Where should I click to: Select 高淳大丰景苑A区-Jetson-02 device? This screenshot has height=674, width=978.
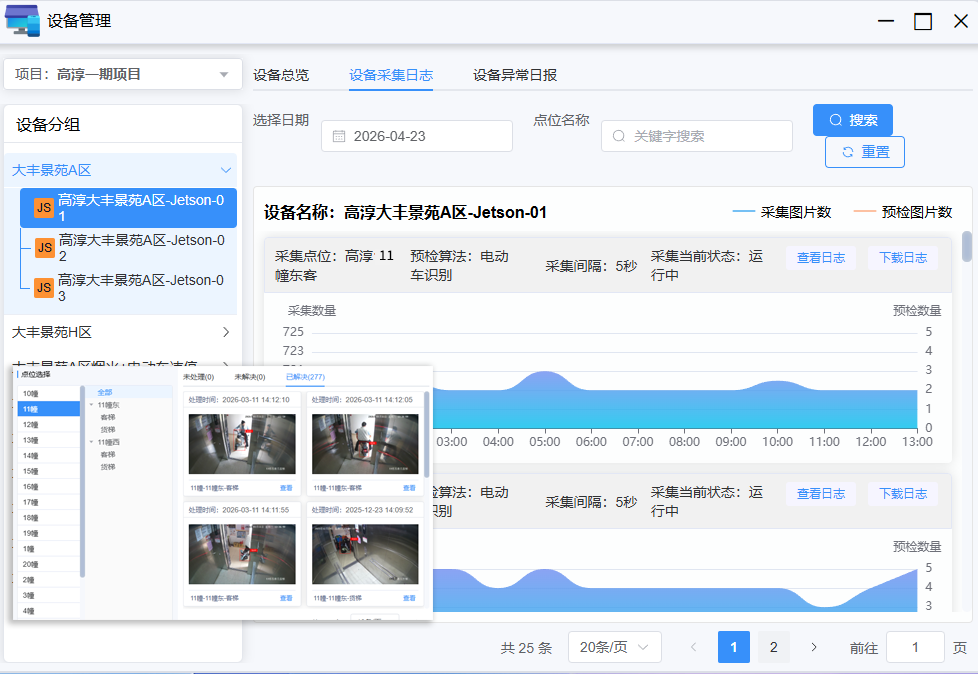[x=128, y=248]
